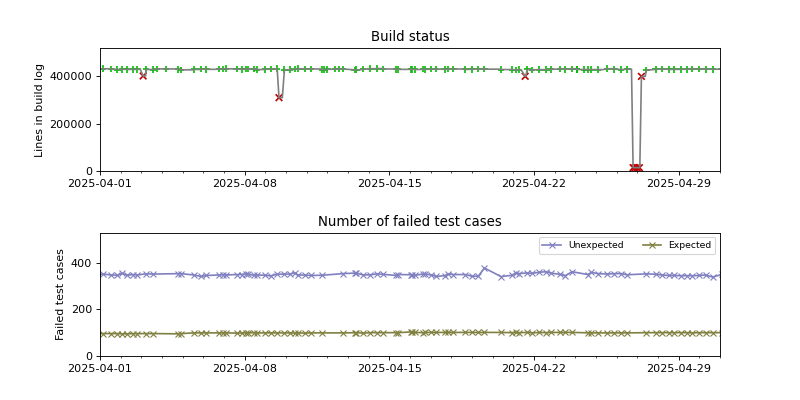The height and width of the screenshot is (400, 800).
Task: Click the 400 tick on failed test cases axis
Action: click(84, 263)
